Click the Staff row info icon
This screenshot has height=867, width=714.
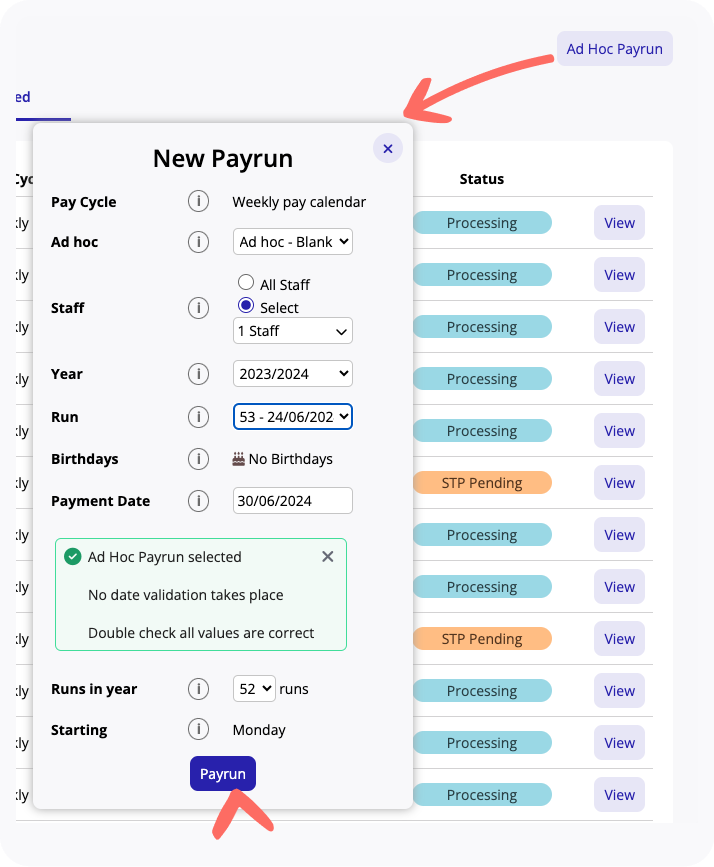198,308
